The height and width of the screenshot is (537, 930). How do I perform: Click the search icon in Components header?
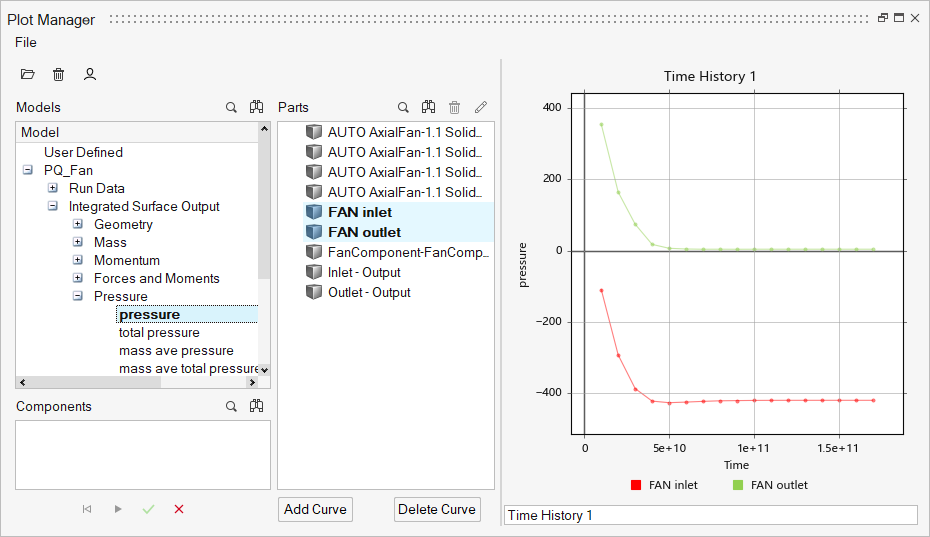point(231,406)
